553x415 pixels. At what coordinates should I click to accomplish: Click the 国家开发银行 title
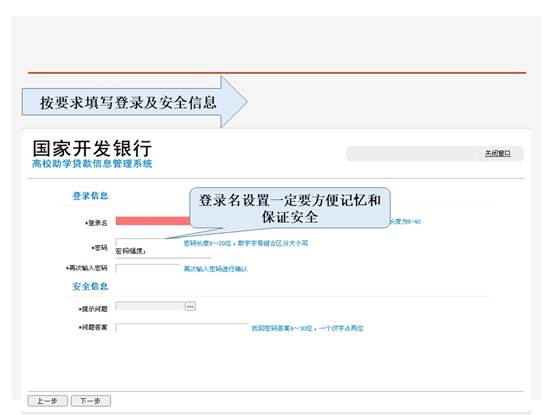click(x=92, y=148)
